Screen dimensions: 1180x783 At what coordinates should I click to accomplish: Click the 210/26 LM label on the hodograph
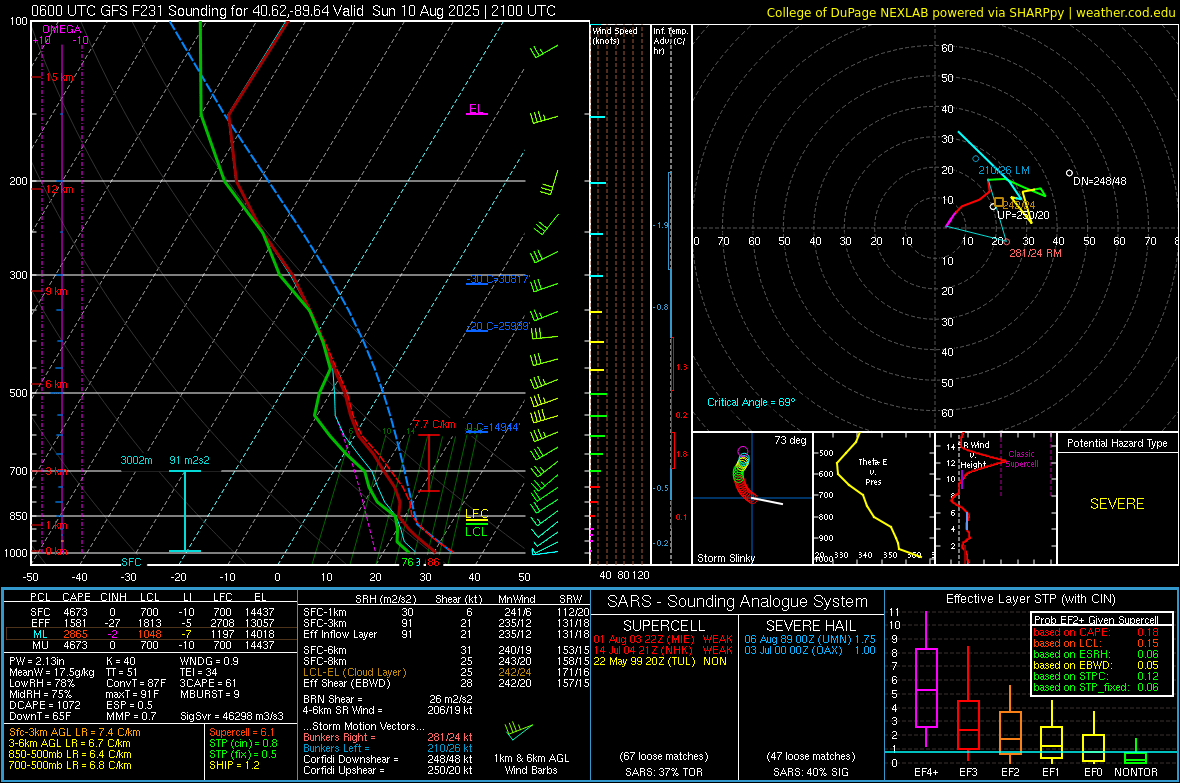click(1004, 171)
